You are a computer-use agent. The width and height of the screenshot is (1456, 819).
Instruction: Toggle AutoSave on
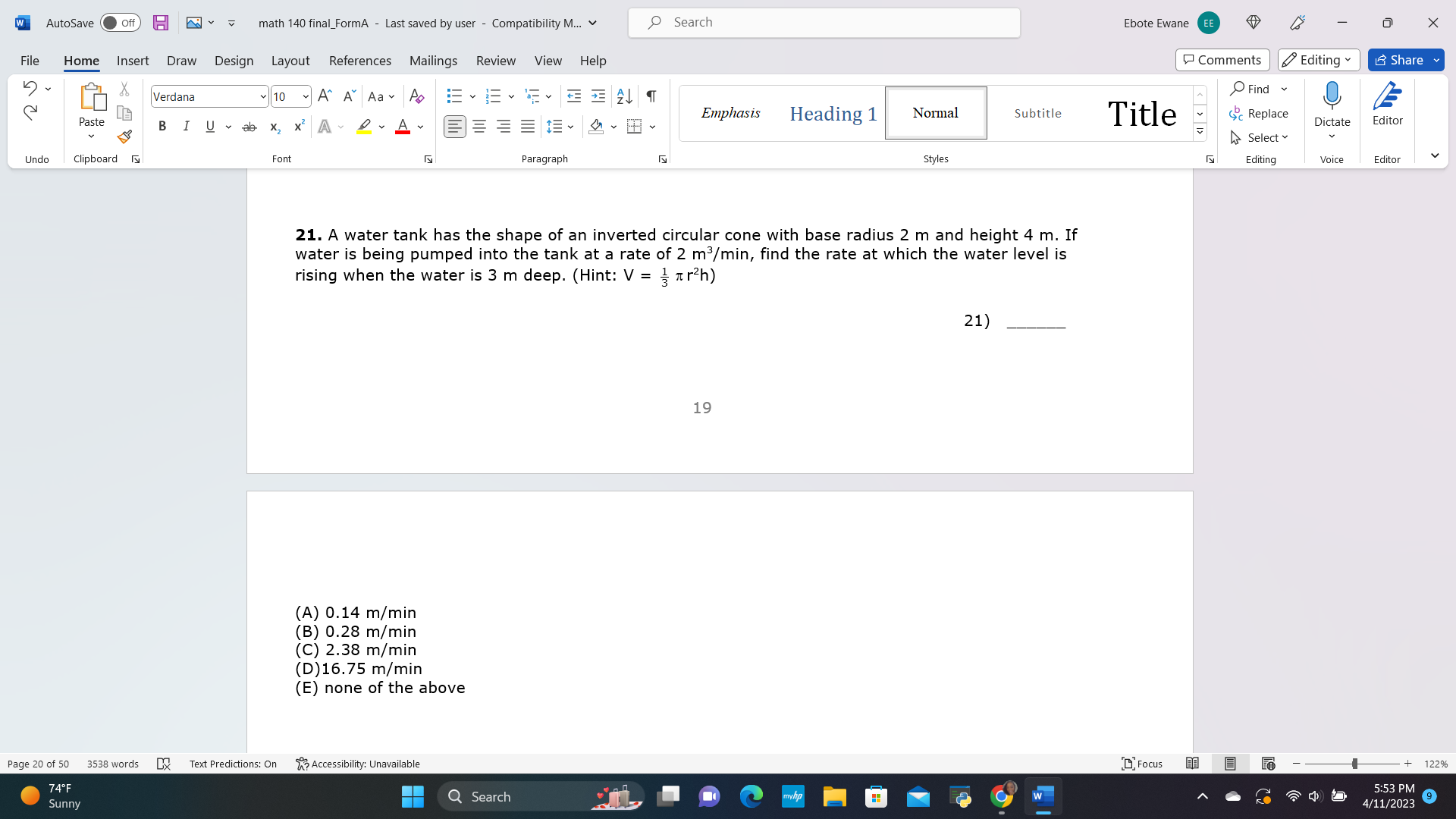point(121,23)
